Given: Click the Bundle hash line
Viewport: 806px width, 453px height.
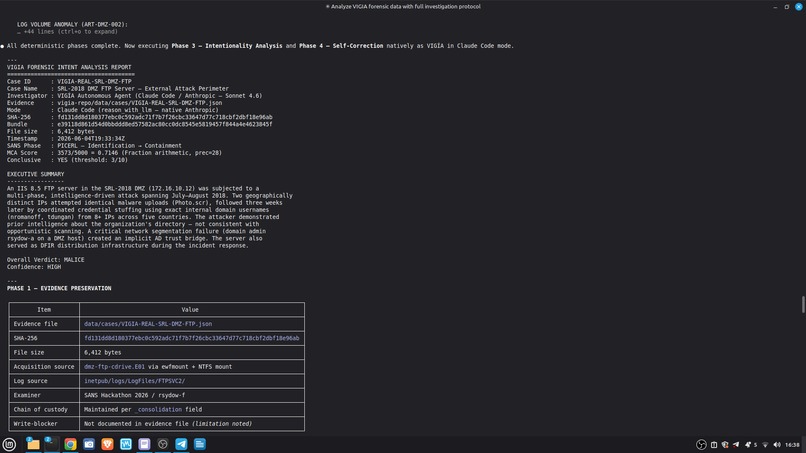Looking at the screenshot, I should click(139, 124).
